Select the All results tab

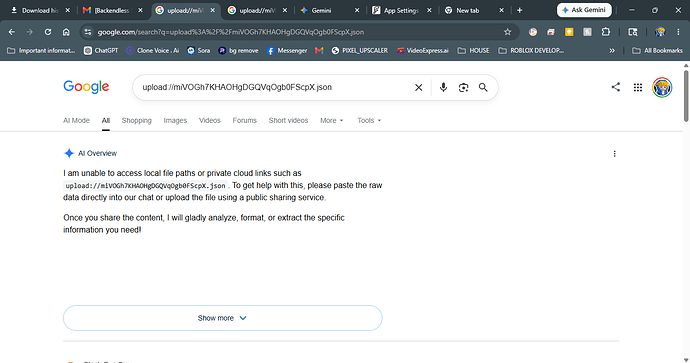pos(106,120)
